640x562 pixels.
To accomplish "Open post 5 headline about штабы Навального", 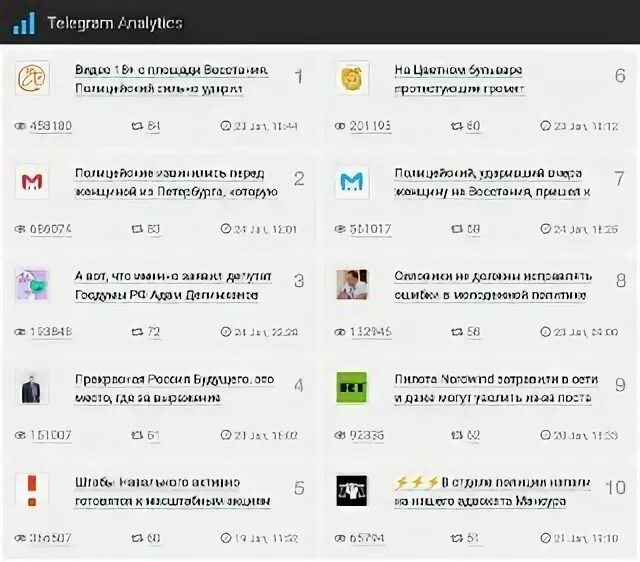I will coord(172,491).
